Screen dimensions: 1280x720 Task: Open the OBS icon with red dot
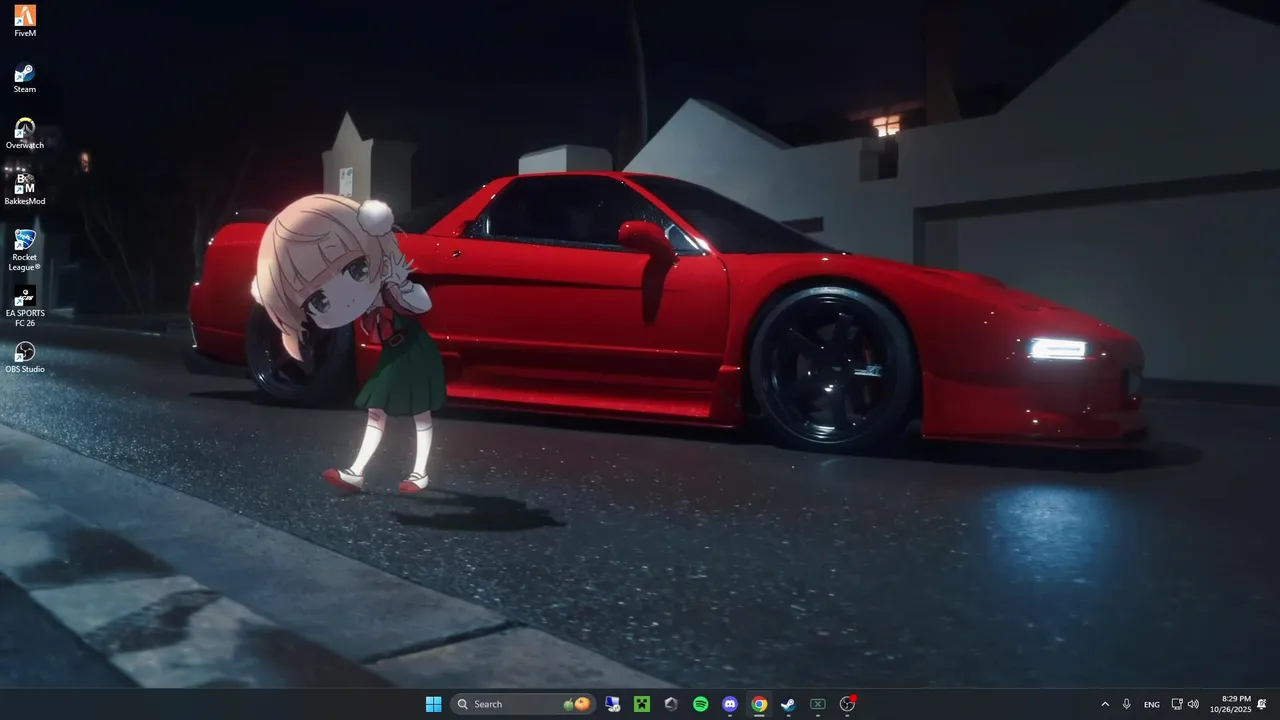(848, 704)
